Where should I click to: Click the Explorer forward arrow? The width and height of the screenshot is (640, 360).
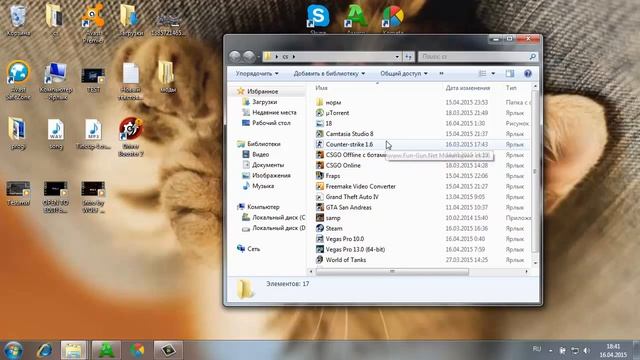249,56
